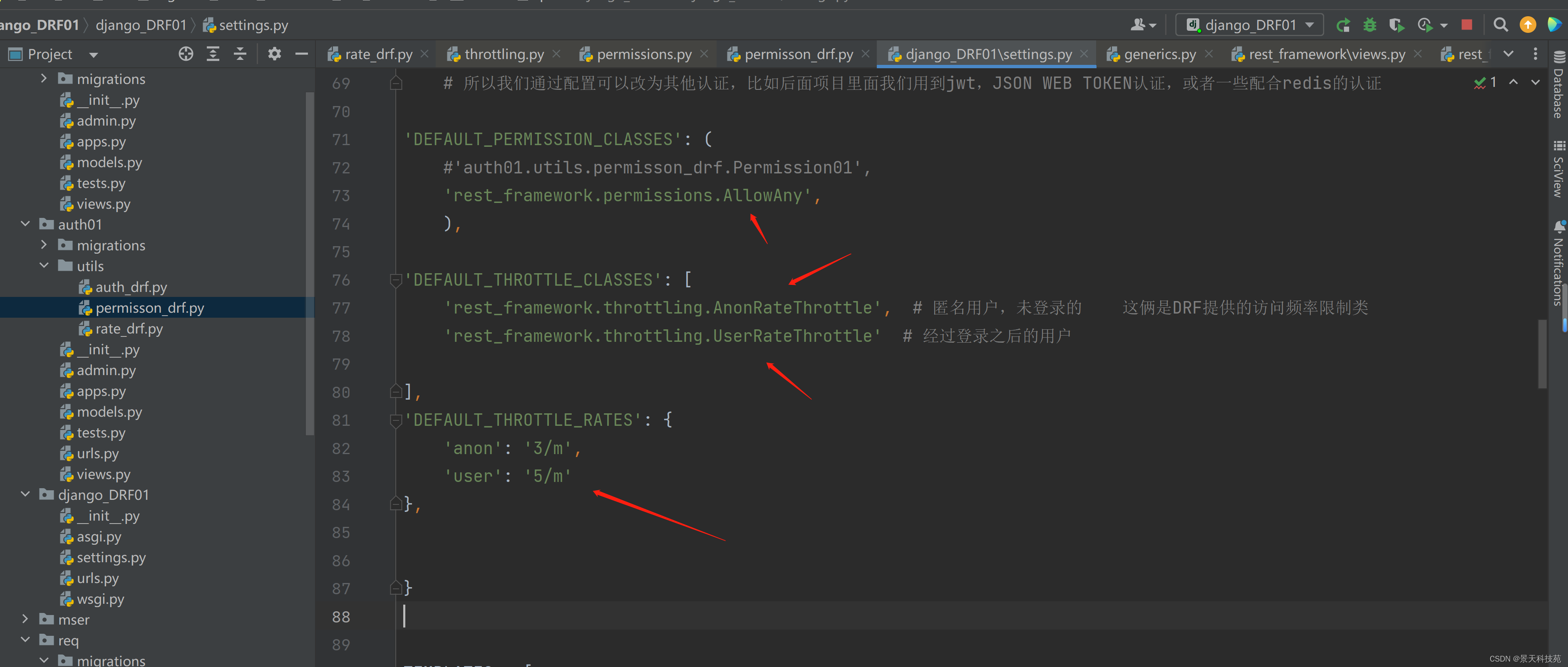This screenshot has width=1568, height=667.
Task: Click the orange update arrow icon
Action: click(1528, 25)
